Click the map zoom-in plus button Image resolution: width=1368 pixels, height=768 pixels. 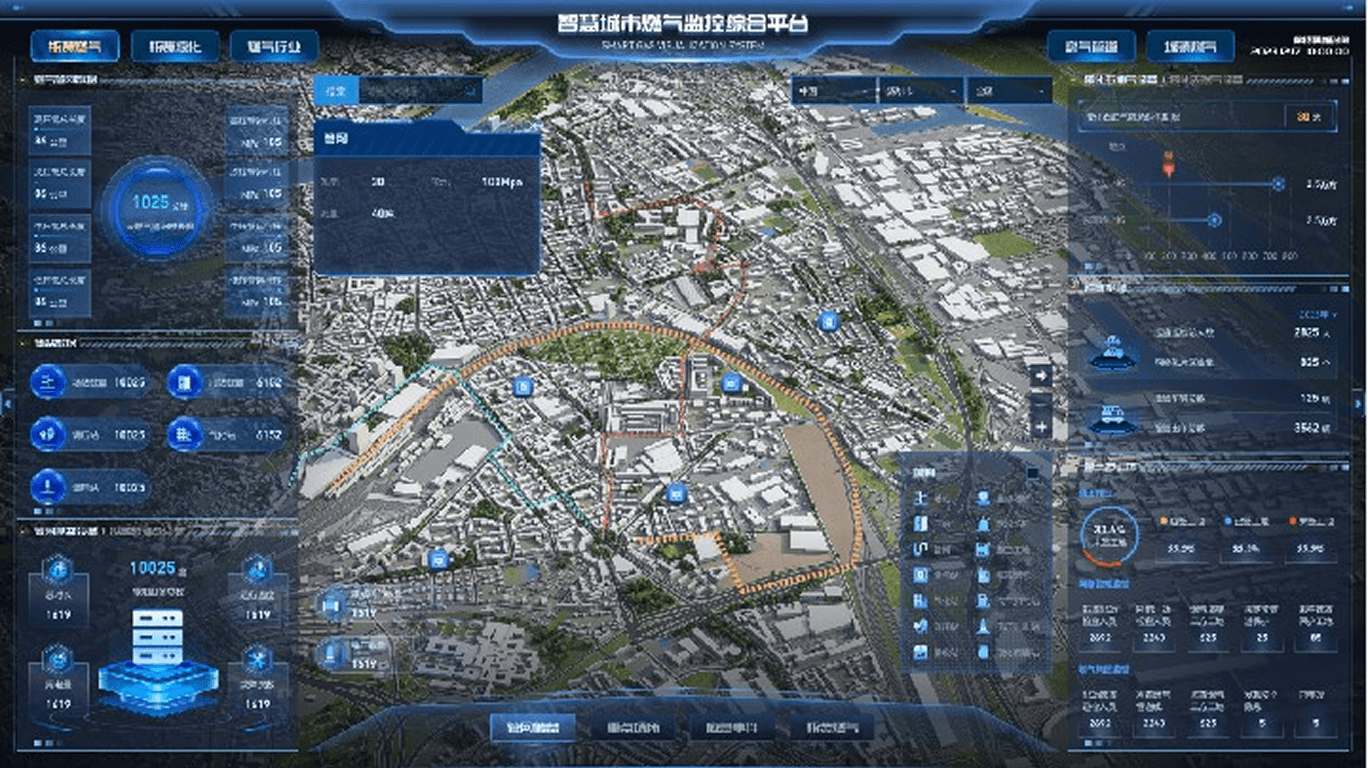[x=1041, y=427]
